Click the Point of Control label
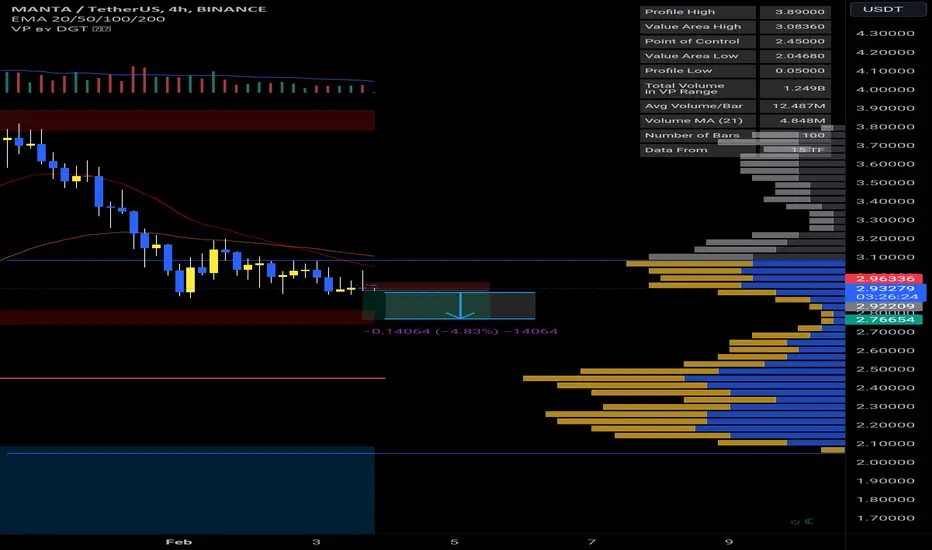932x550 pixels. coord(698,42)
